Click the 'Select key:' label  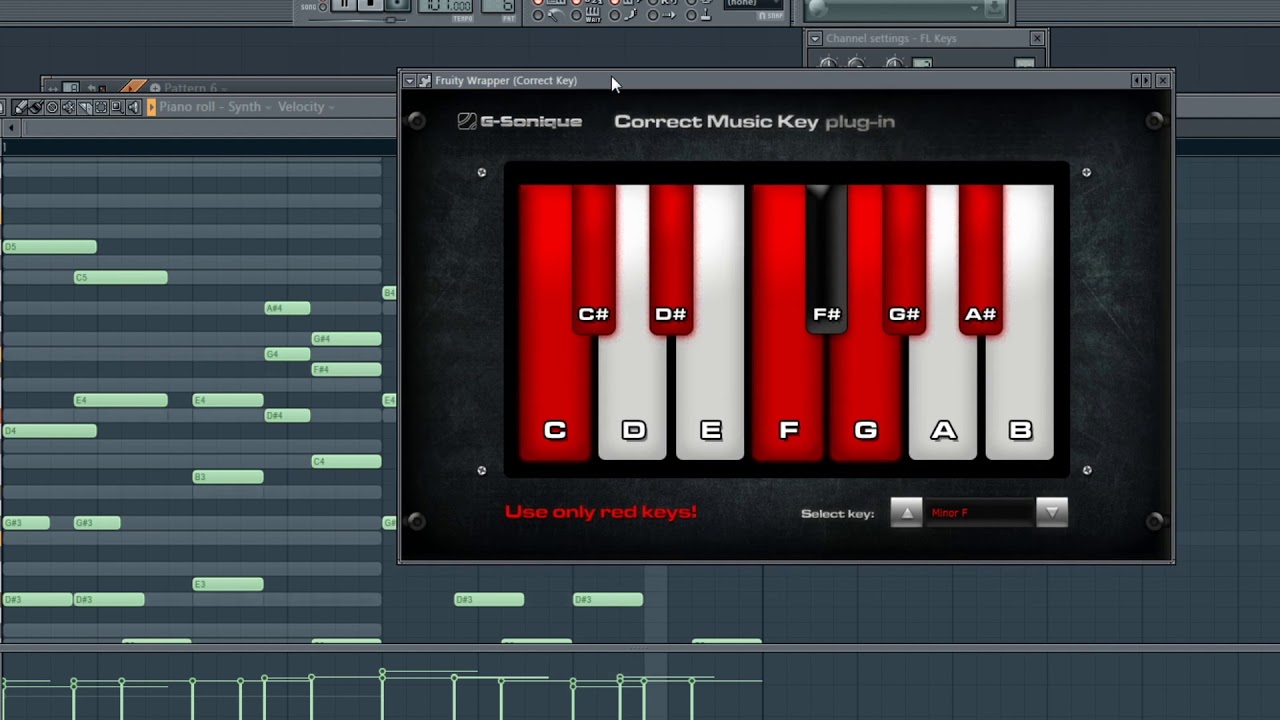837,514
